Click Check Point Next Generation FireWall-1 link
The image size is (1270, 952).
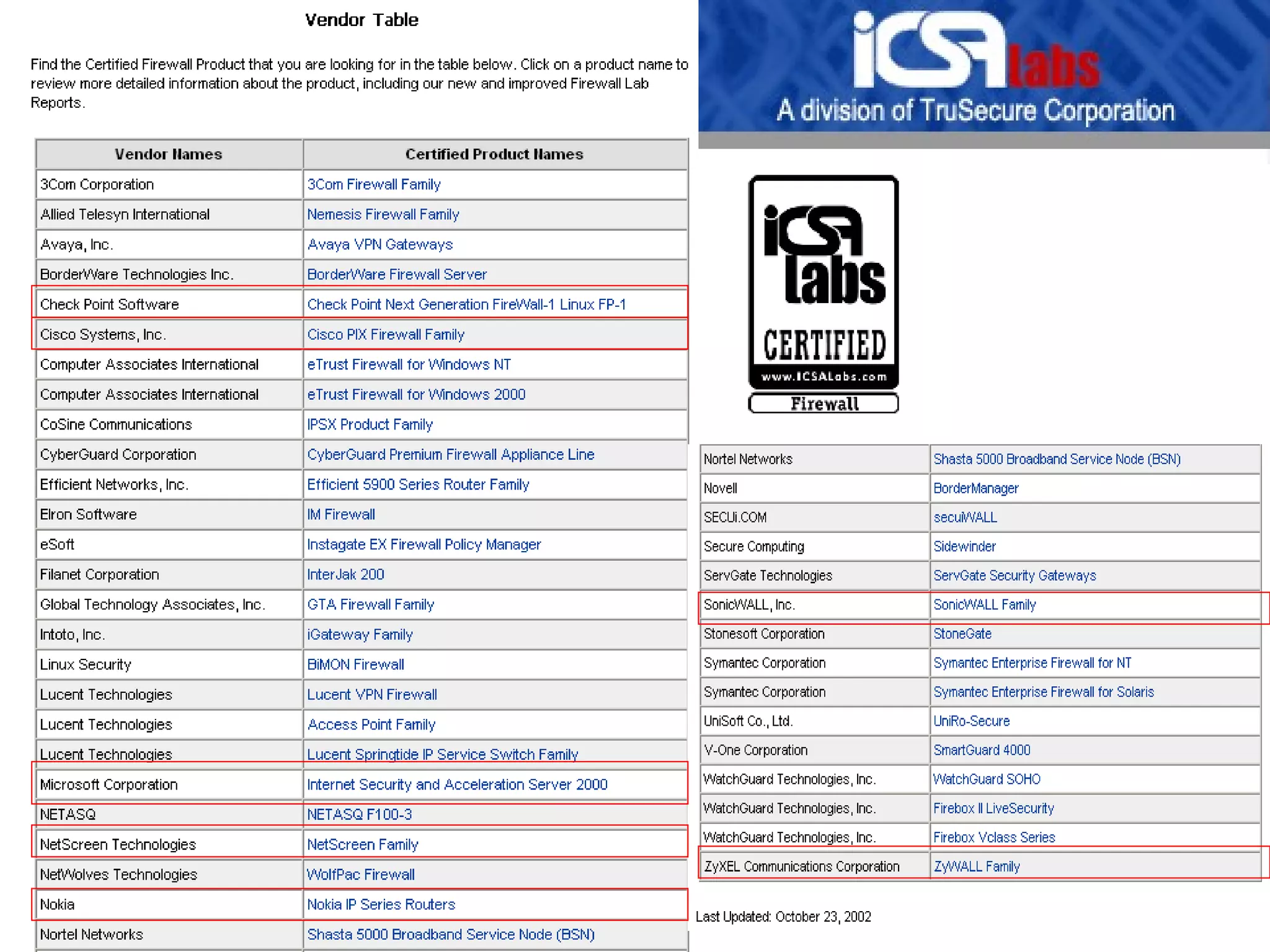[x=466, y=304]
